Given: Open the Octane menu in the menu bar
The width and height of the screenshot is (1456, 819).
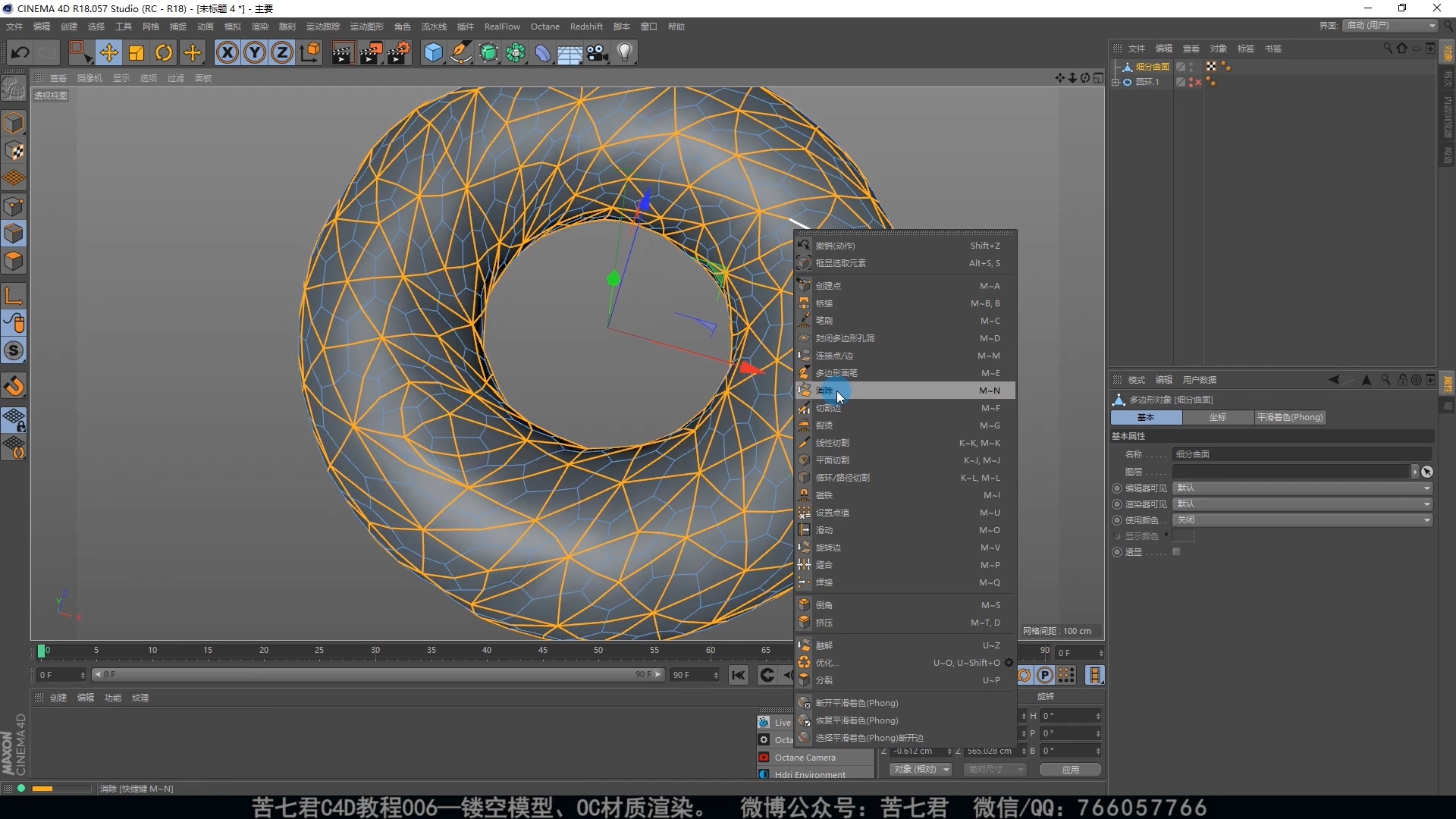Looking at the screenshot, I should click(x=544, y=27).
